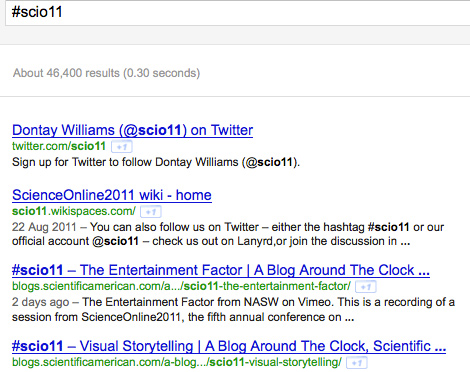The width and height of the screenshot is (470, 372).
Task: Click the search box containing #scio11
Action: [238, 13]
